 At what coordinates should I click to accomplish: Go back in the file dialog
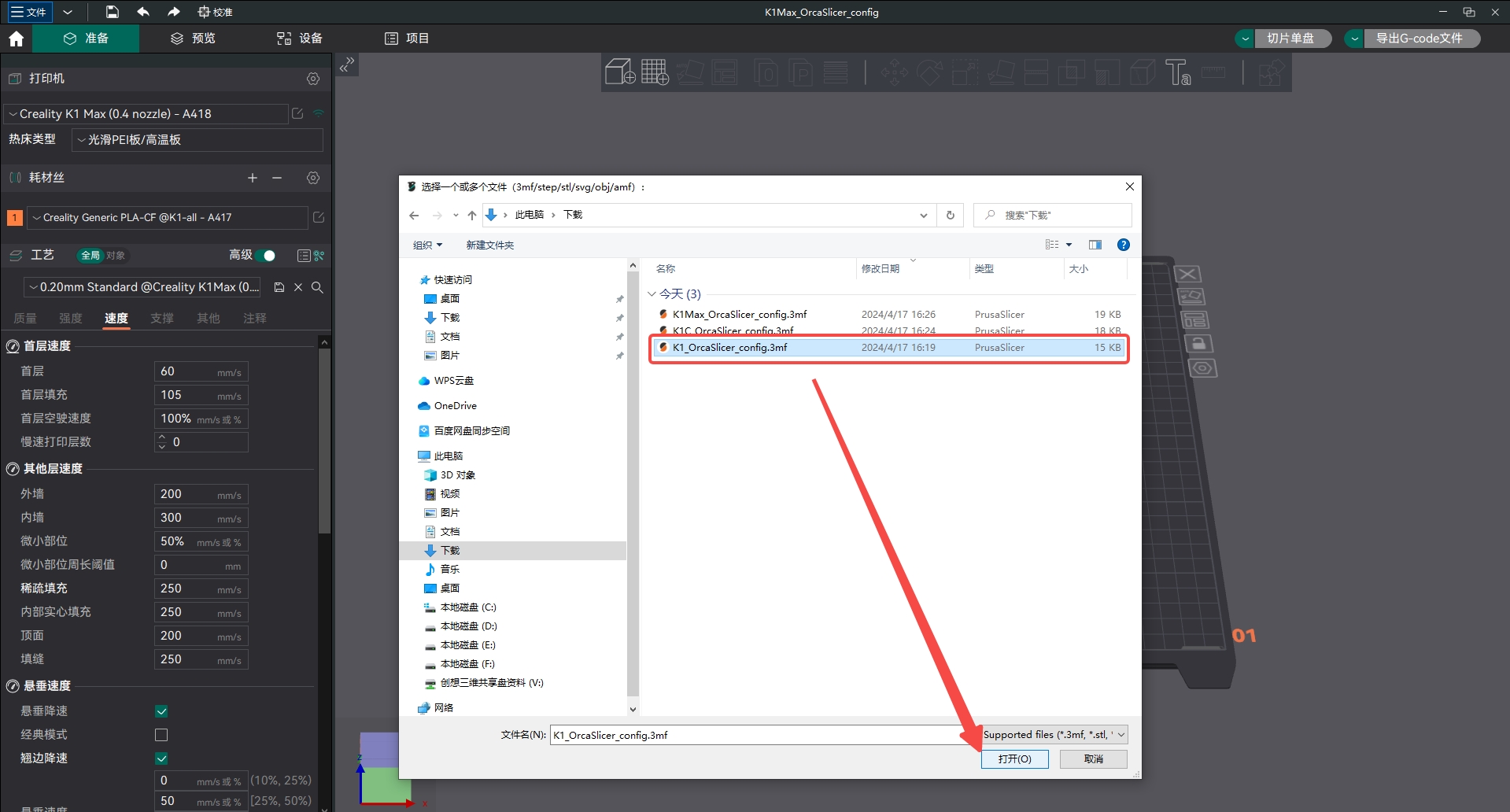414,215
